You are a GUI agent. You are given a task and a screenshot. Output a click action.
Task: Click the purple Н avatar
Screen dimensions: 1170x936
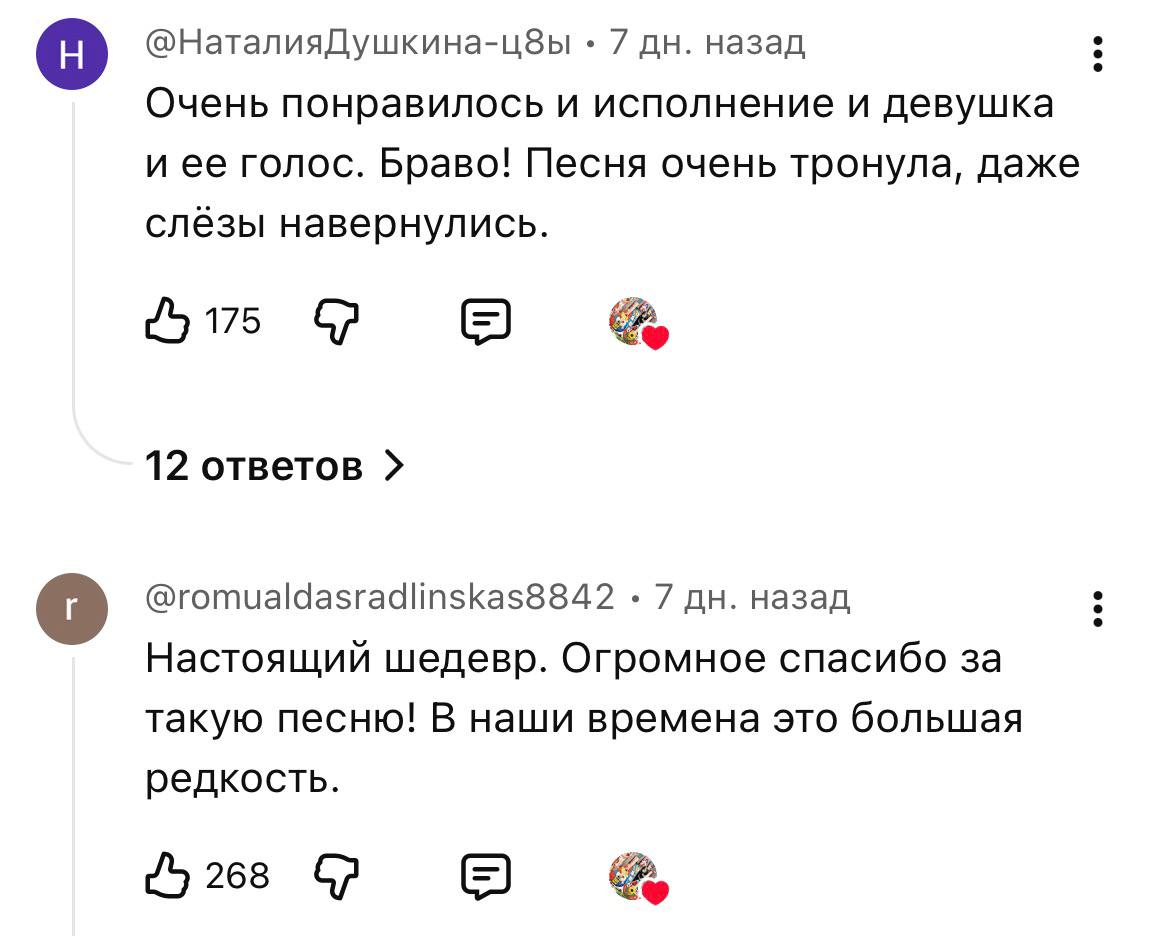pyautogui.click(x=71, y=55)
